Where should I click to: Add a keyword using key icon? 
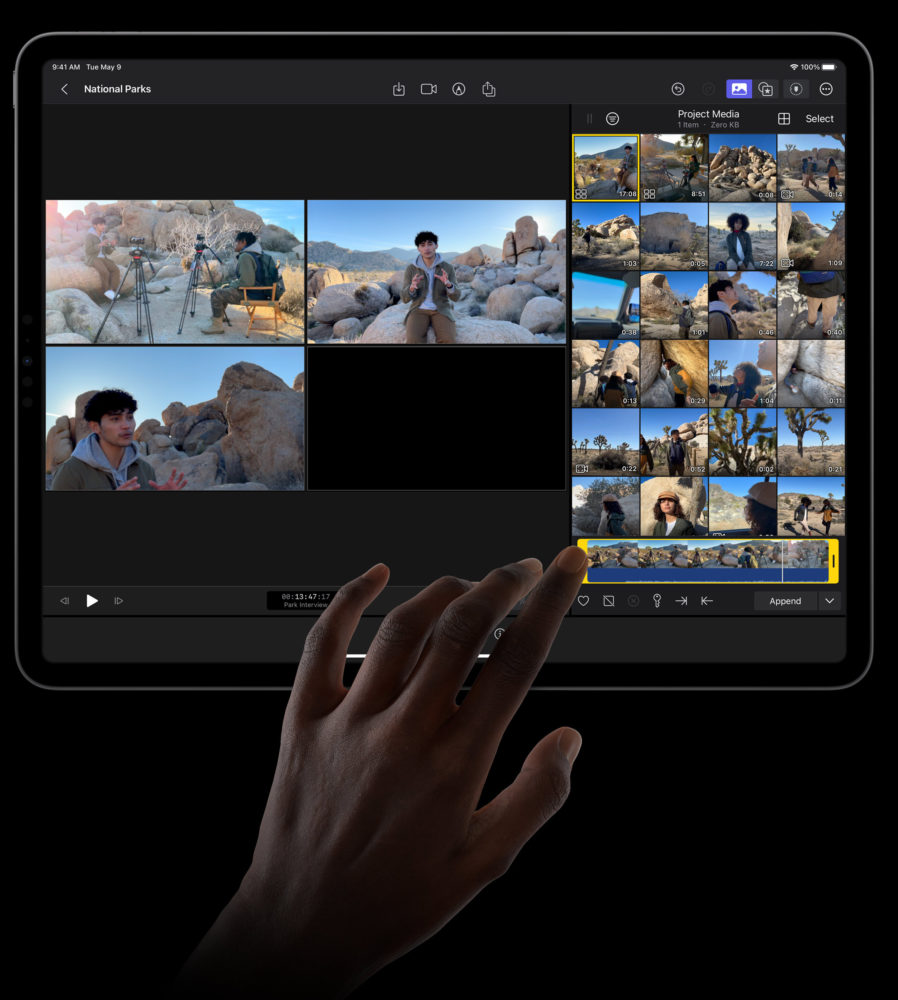[657, 601]
